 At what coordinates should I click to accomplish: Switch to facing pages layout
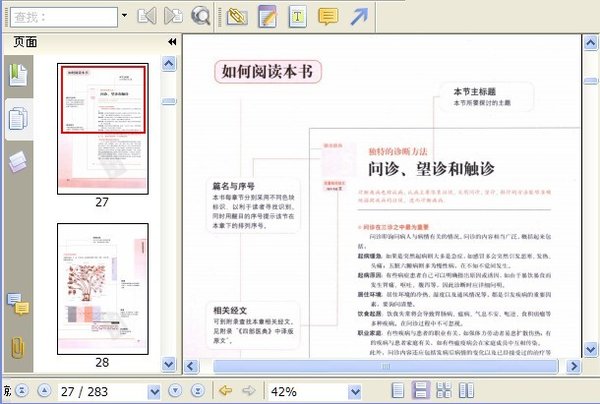click(x=466, y=391)
